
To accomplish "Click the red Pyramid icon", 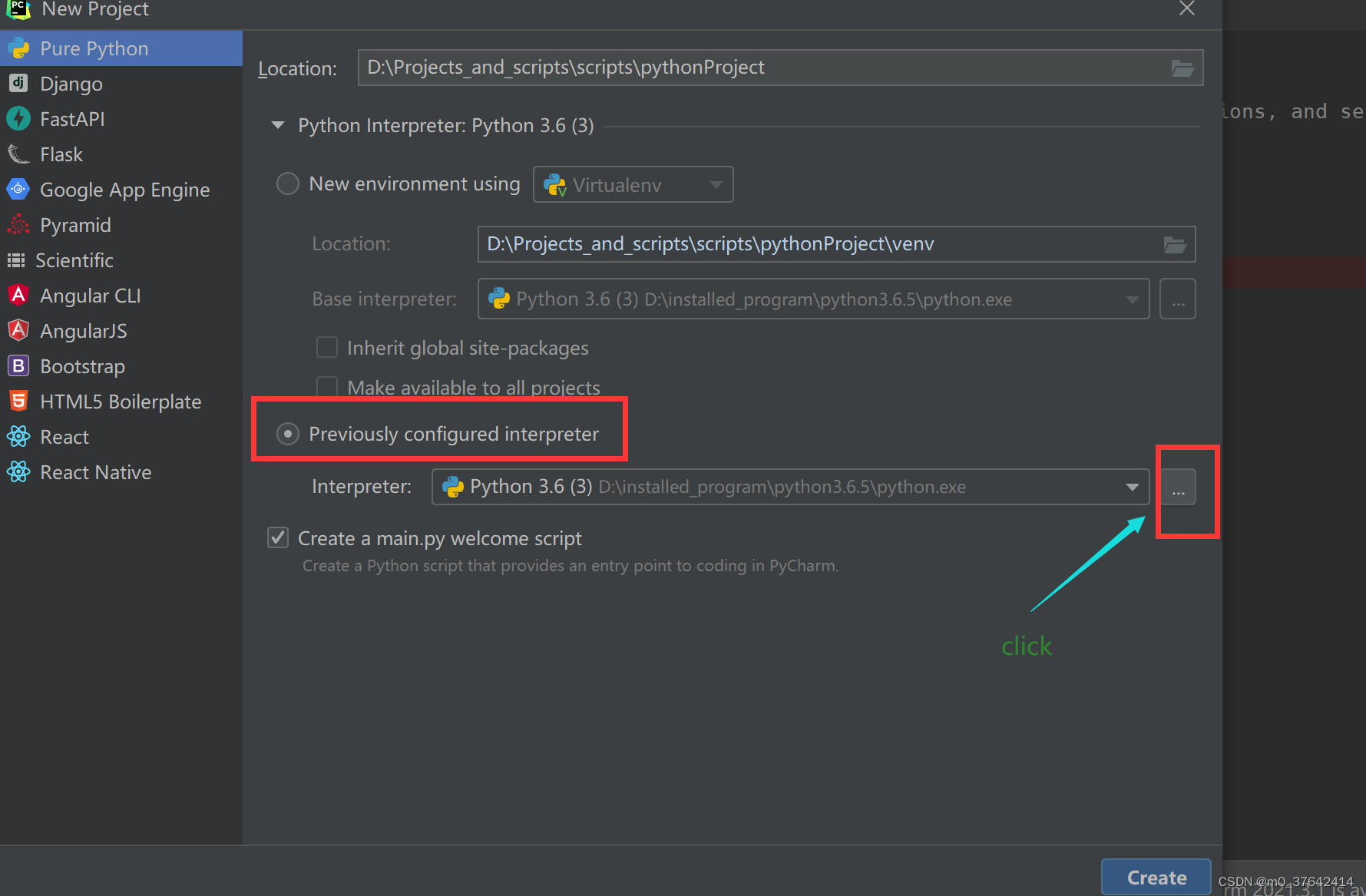I will coord(18,224).
